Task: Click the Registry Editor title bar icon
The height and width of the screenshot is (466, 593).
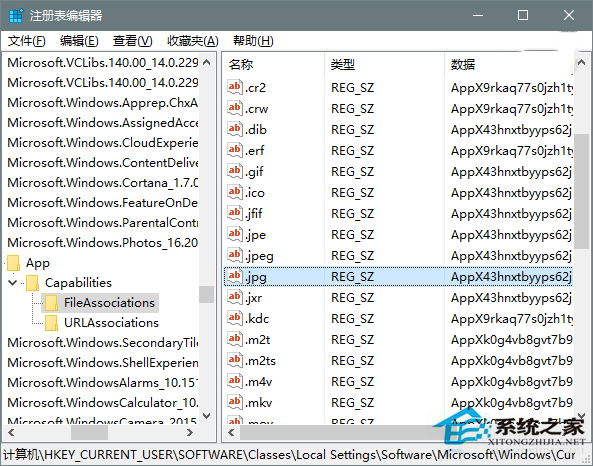Action: tap(16, 16)
